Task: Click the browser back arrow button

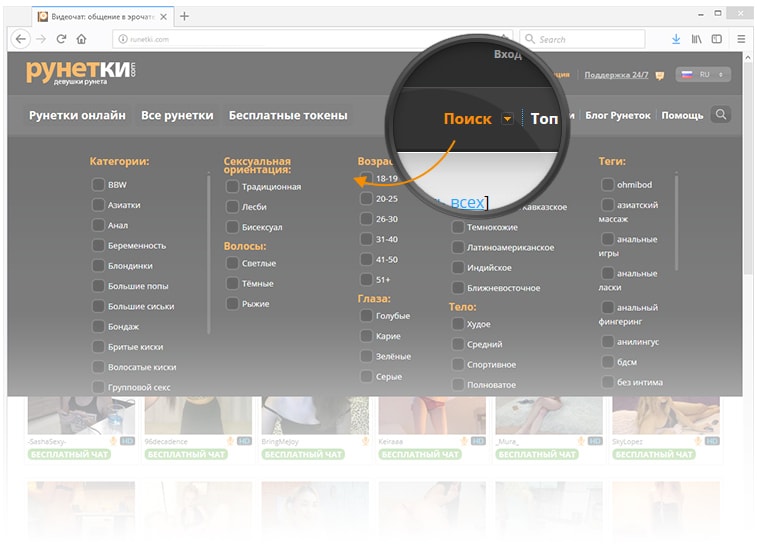Action: [21, 39]
